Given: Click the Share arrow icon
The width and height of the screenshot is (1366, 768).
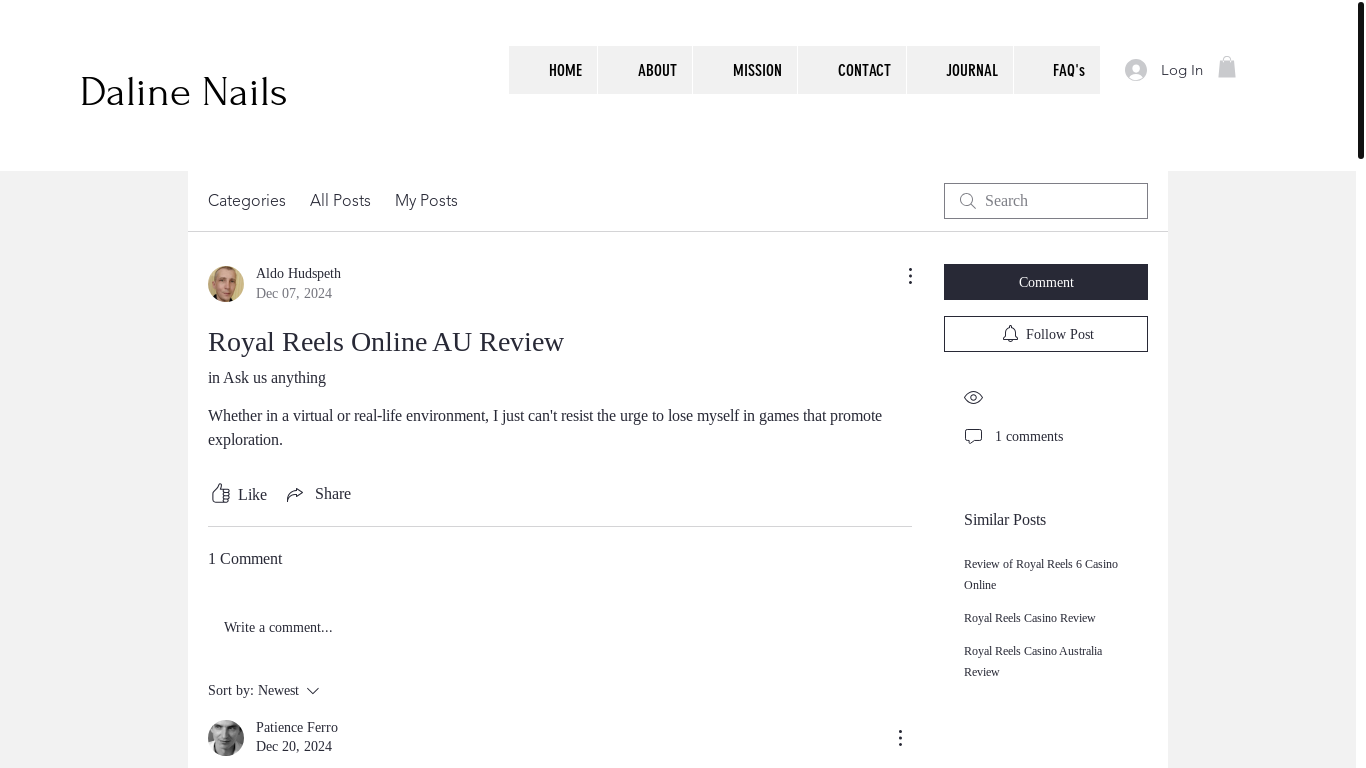Looking at the screenshot, I should [295, 495].
